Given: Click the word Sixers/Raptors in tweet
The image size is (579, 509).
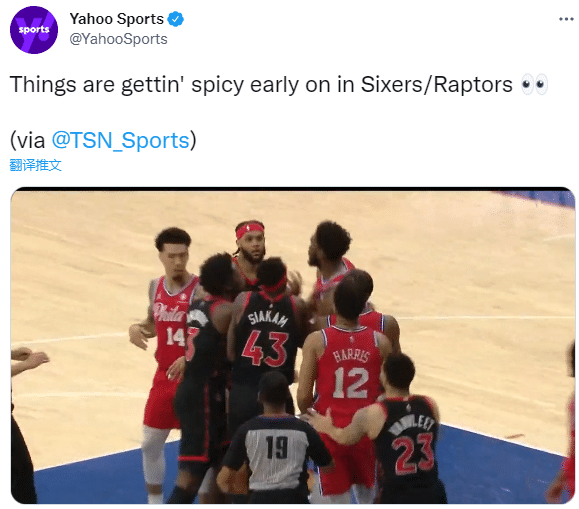Looking at the screenshot, I should point(436,85).
